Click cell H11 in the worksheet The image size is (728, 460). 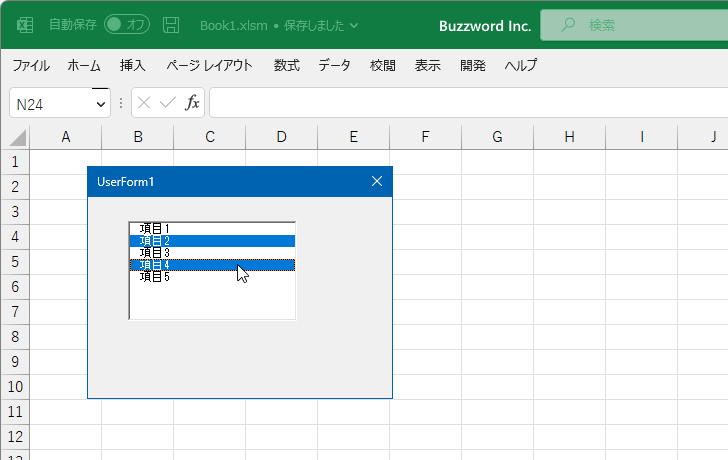[570, 412]
